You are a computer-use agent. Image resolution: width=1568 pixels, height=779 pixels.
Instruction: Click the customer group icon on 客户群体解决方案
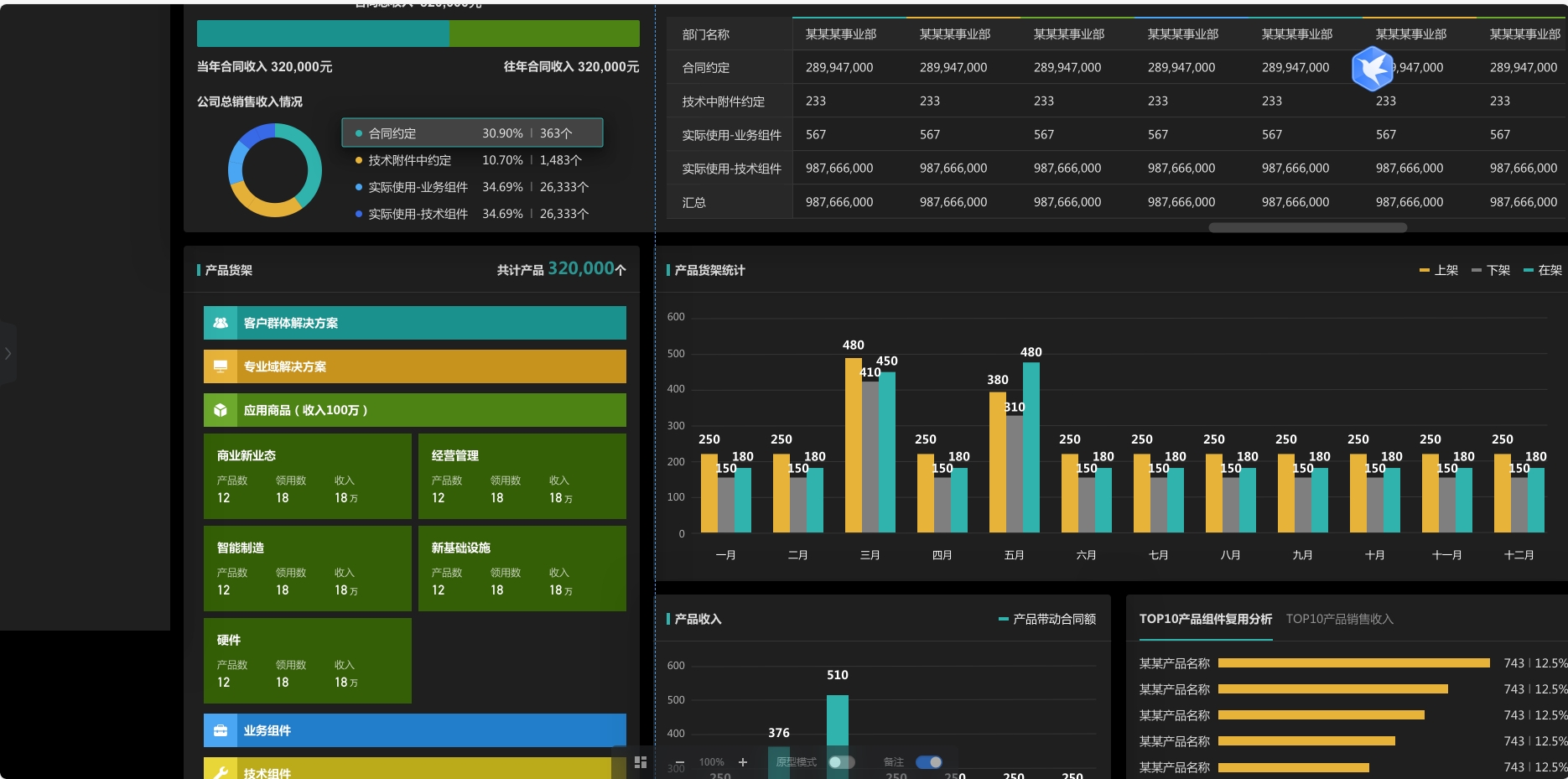[221, 323]
